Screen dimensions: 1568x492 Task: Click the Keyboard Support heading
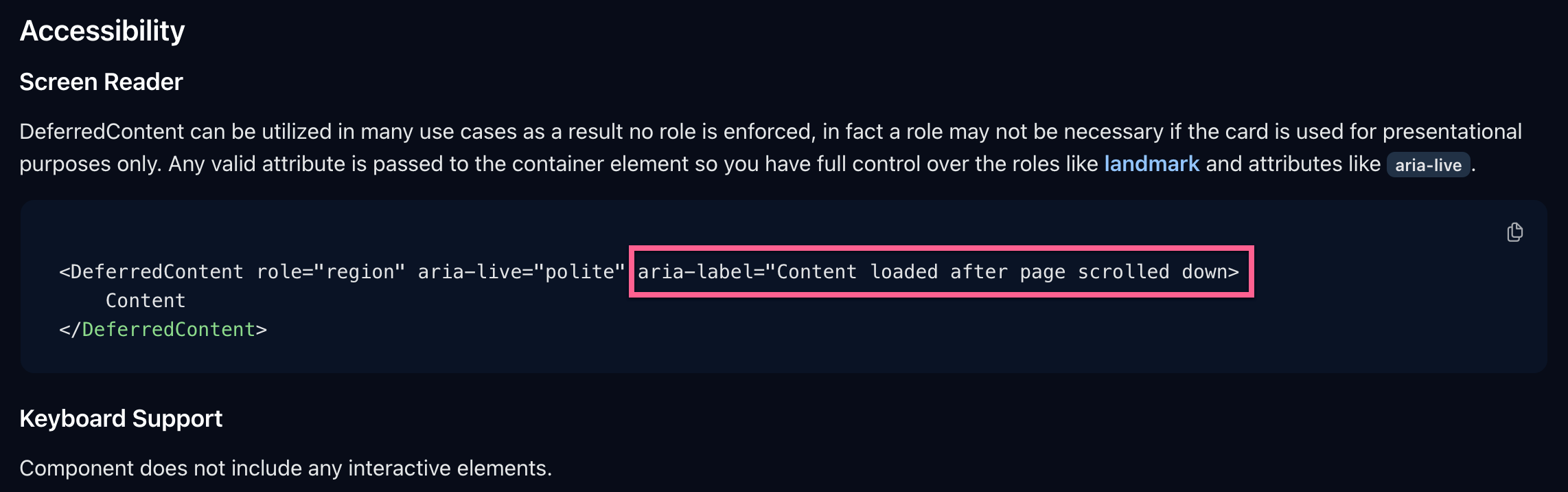tap(121, 418)
